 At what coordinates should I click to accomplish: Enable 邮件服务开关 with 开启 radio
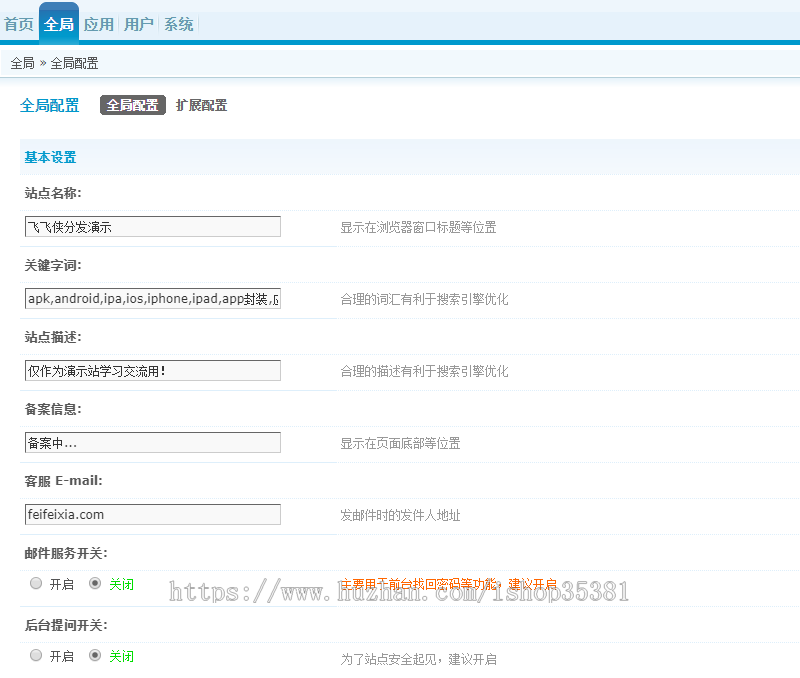point(36,583)
